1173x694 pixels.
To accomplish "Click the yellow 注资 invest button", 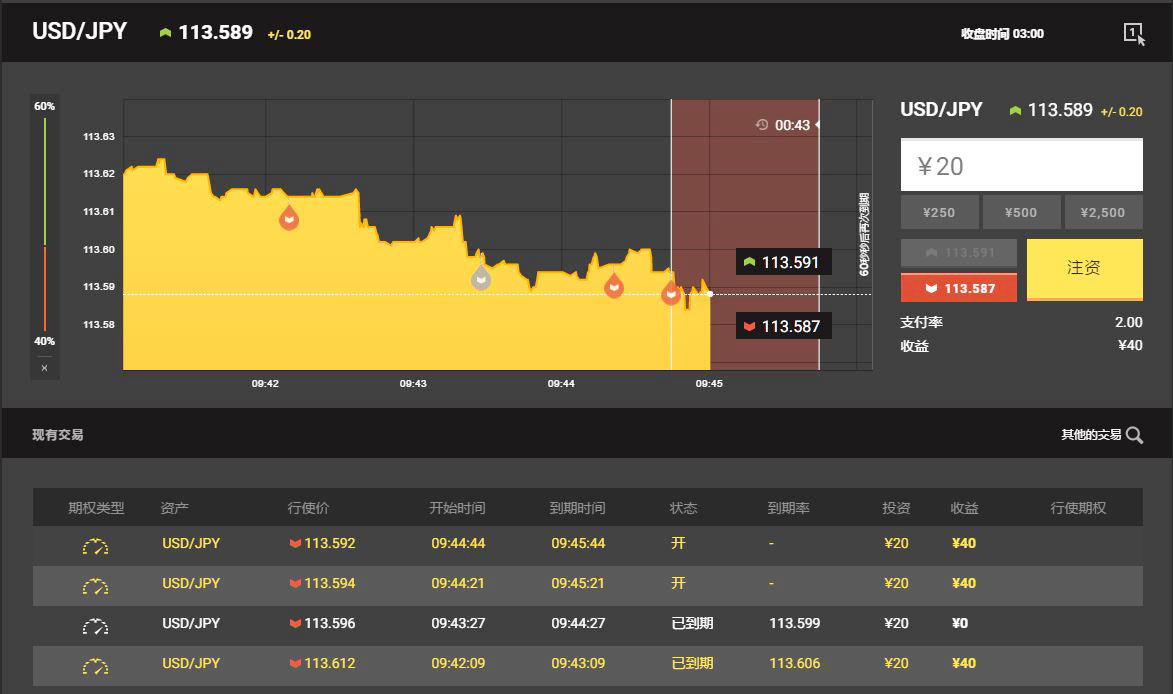I will (x=1085, y=269).
